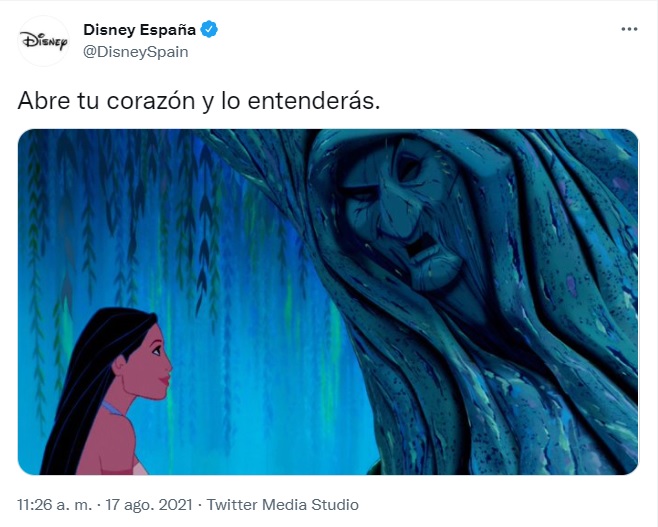Open the three-dot more options menu
The width and height of the screenshot is (658, 527).
tap(629, 29)
